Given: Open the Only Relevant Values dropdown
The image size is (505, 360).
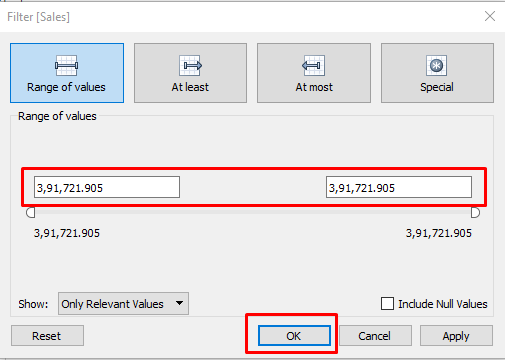Looking at the screenshot, I should click(x=123, y=303).
